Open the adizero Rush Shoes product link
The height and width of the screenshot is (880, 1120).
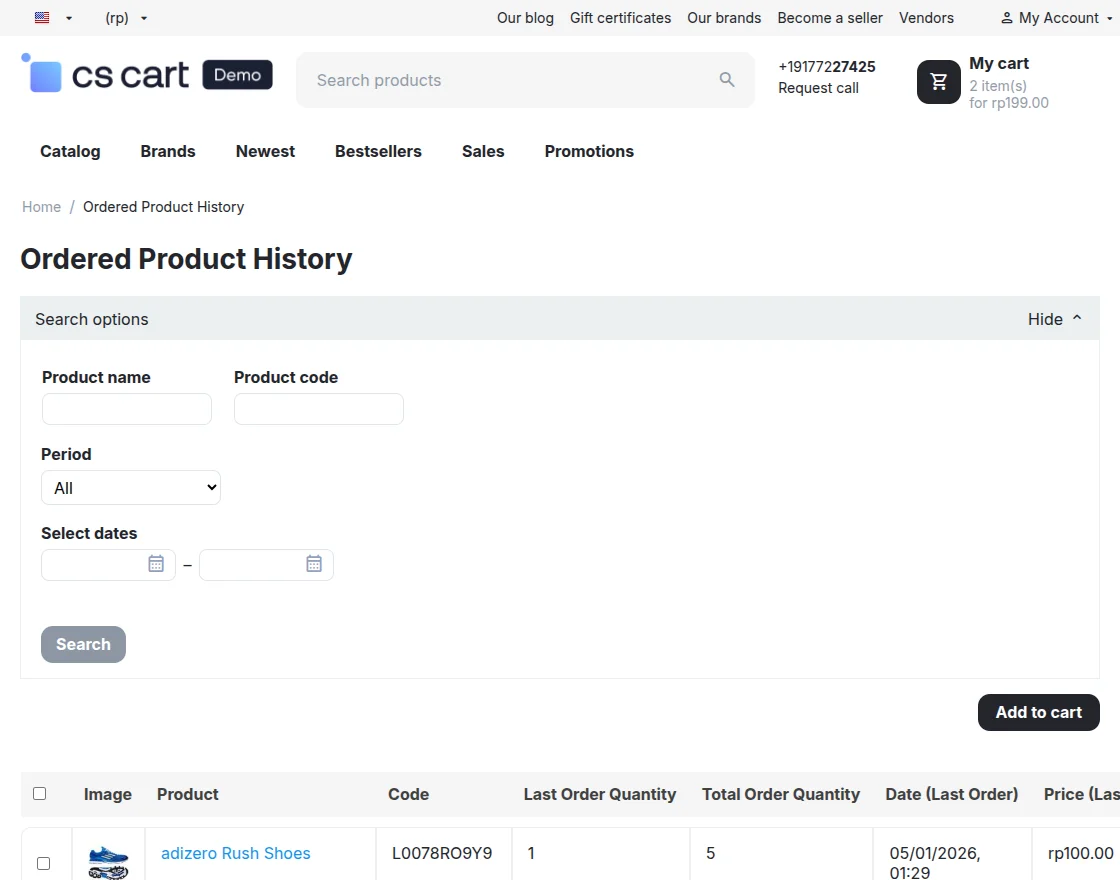coord(236,854)
